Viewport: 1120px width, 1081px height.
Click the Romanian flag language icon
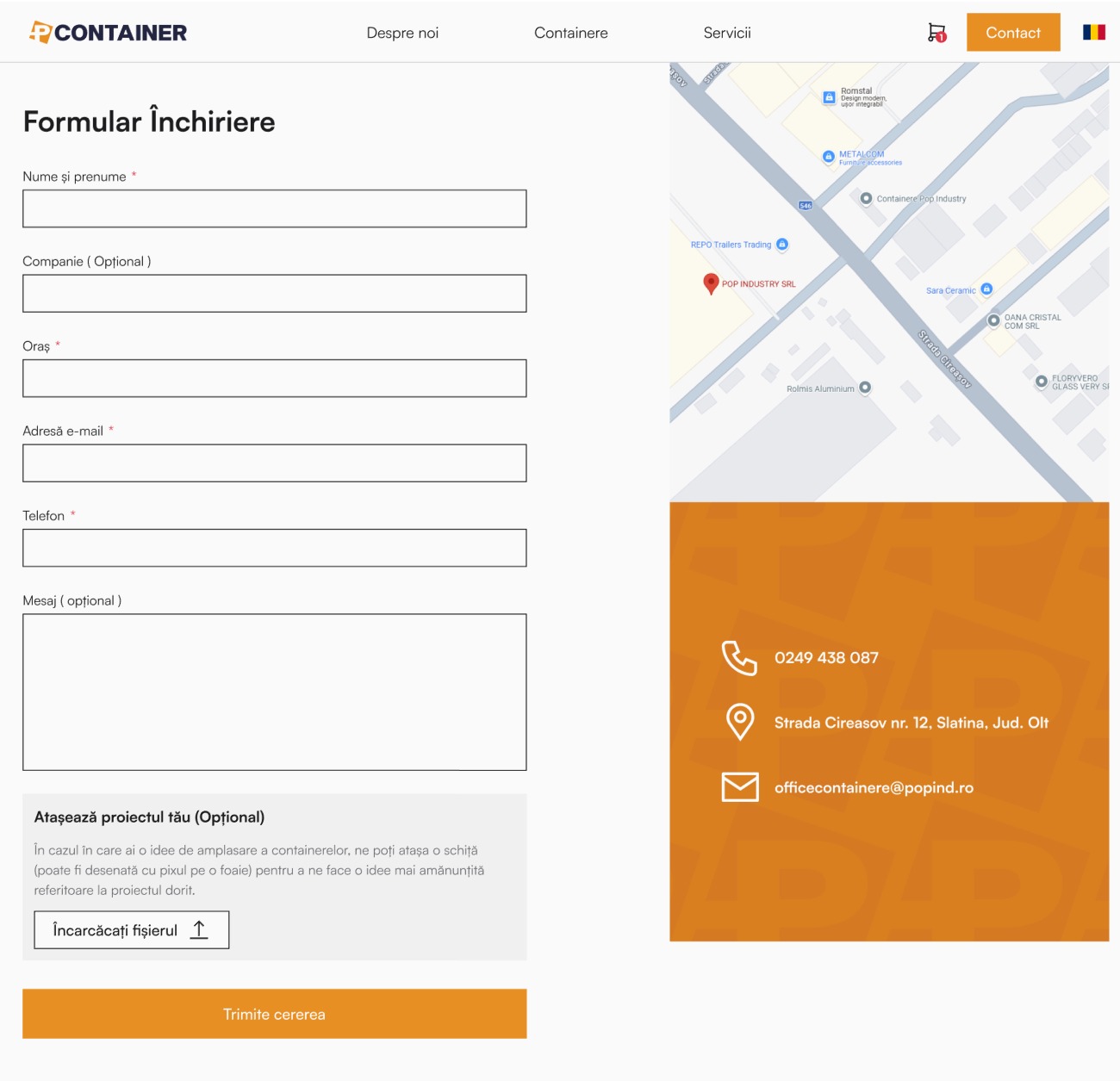point(1093,33)
